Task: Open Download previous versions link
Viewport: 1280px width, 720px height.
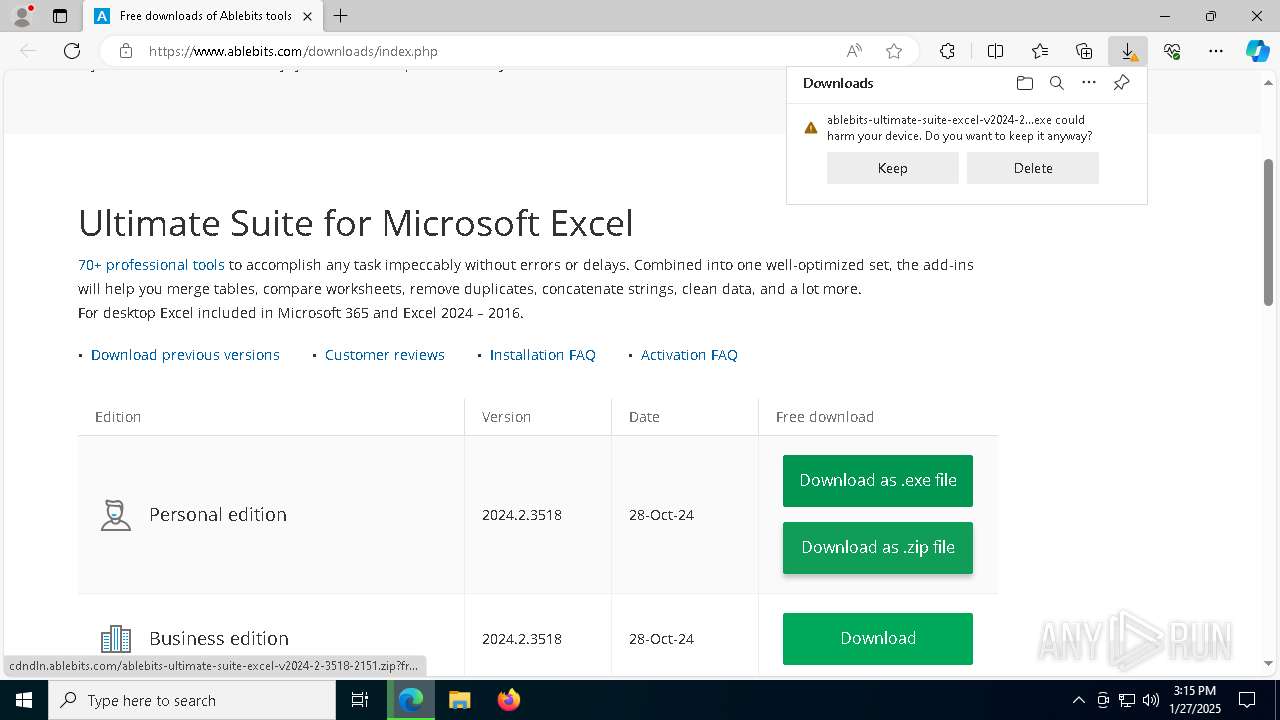Action: (x=185, y=355)
